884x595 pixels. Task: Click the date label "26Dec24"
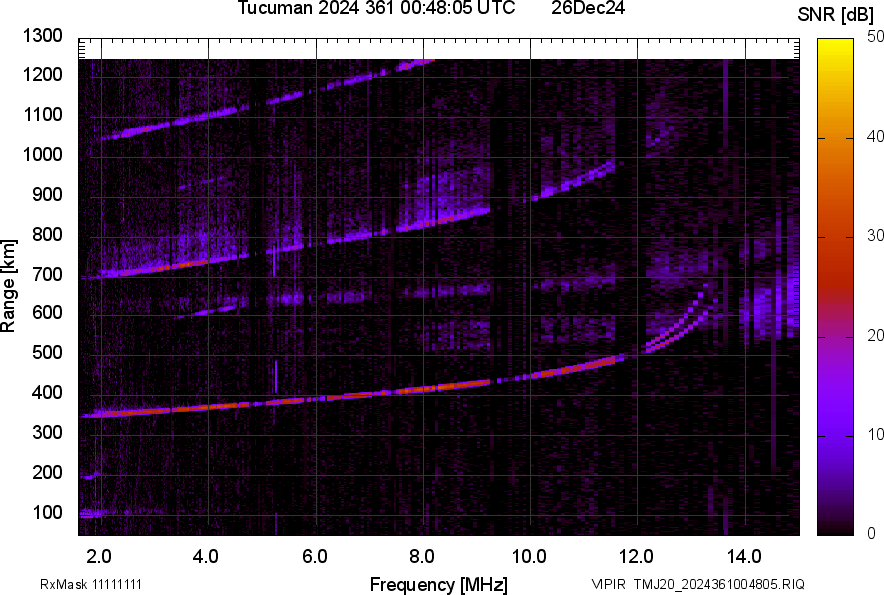coord(588,8)
